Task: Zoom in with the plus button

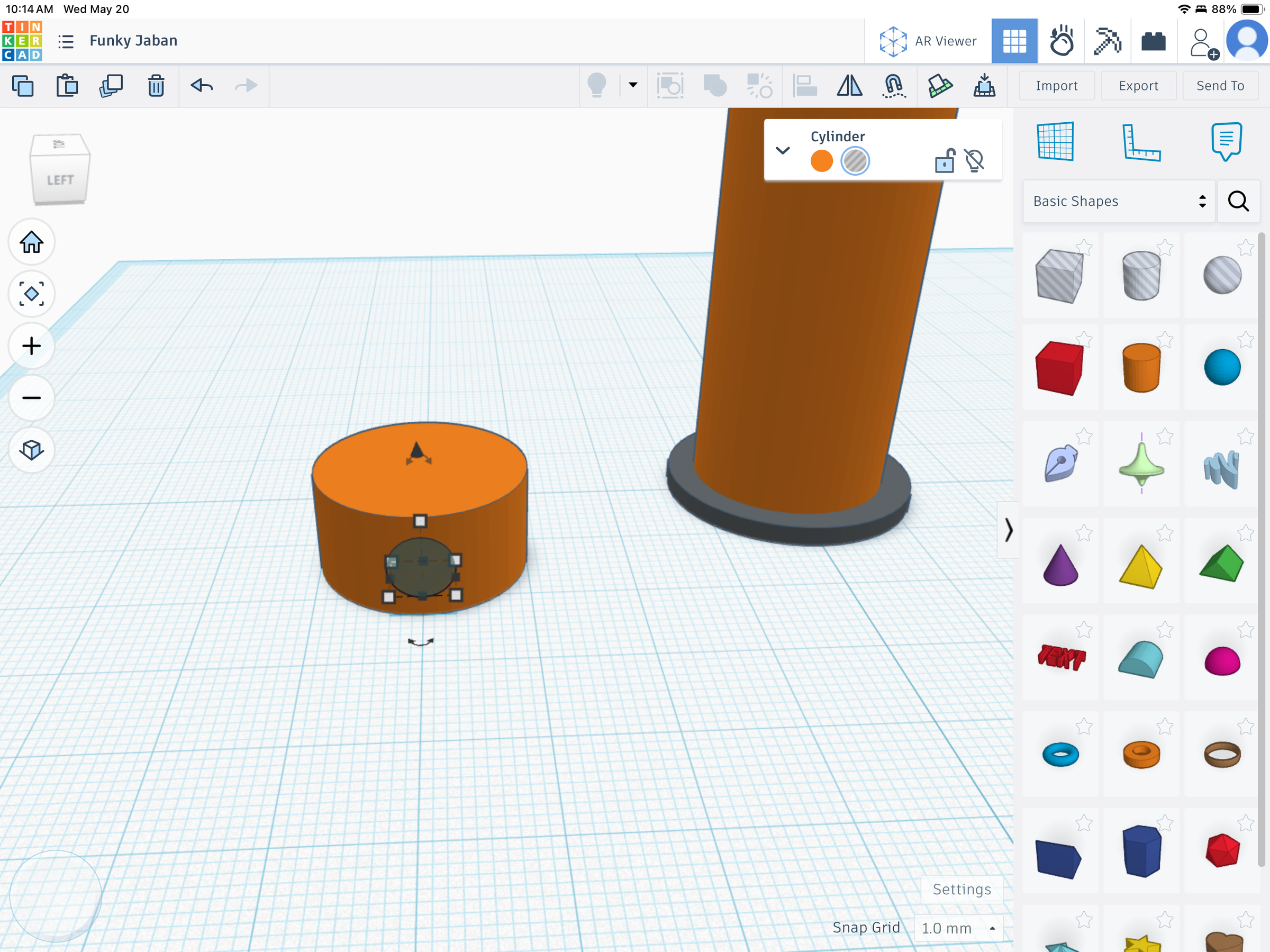Action: [x=32, y=346]
